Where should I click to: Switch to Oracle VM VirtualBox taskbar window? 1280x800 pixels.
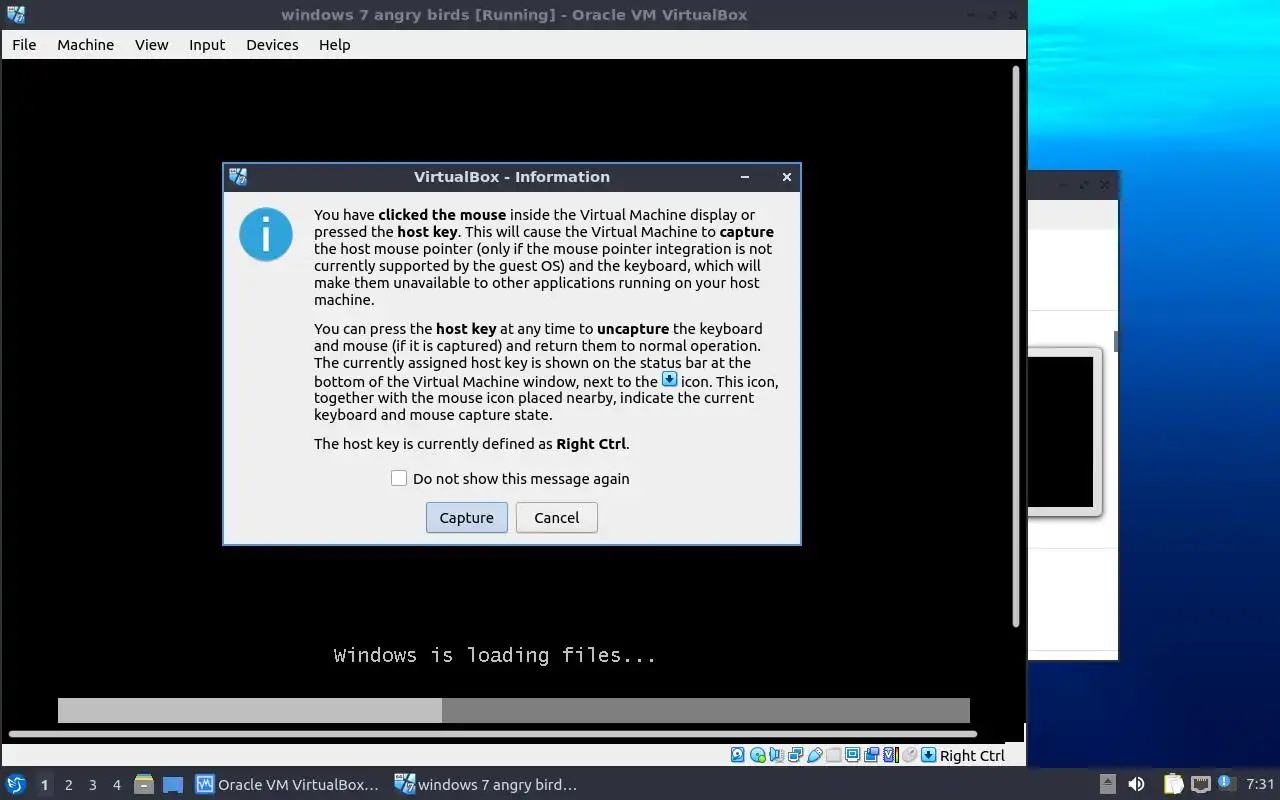pyautogui.click(x=288, y=784)
